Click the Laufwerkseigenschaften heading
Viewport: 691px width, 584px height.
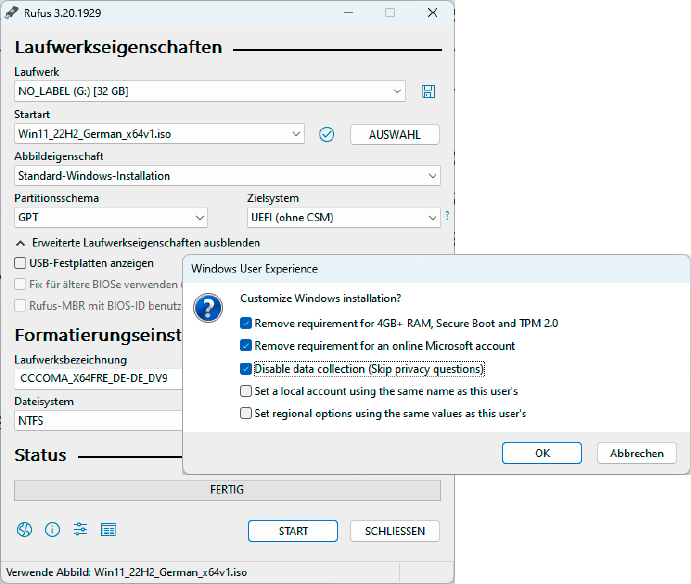click(x=118, y=47)
